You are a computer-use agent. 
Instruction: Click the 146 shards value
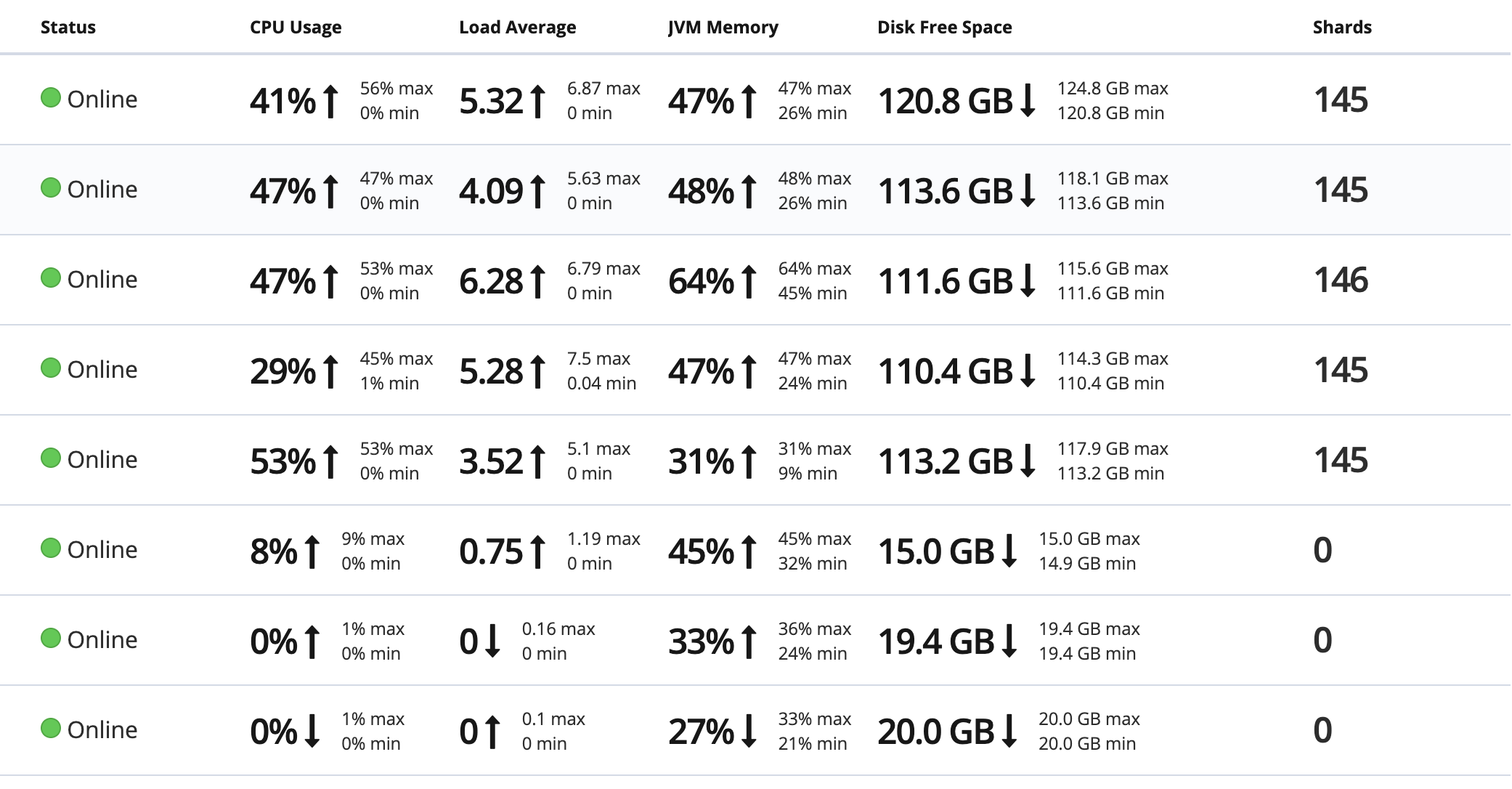[x=1341, y=280]
